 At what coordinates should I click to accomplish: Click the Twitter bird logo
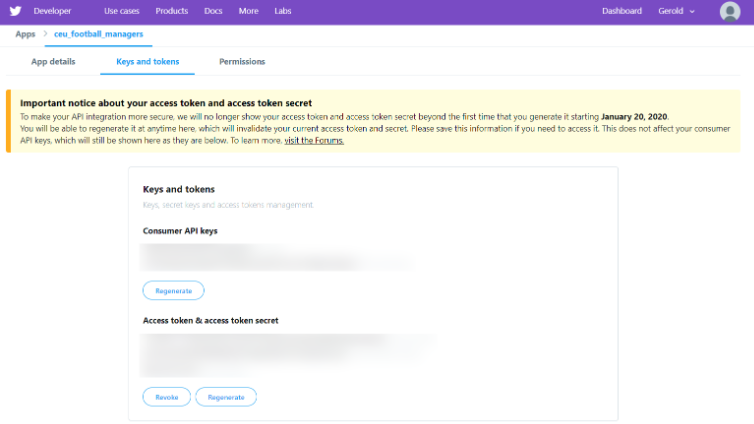pyautogui.click(x=15, y=11)
